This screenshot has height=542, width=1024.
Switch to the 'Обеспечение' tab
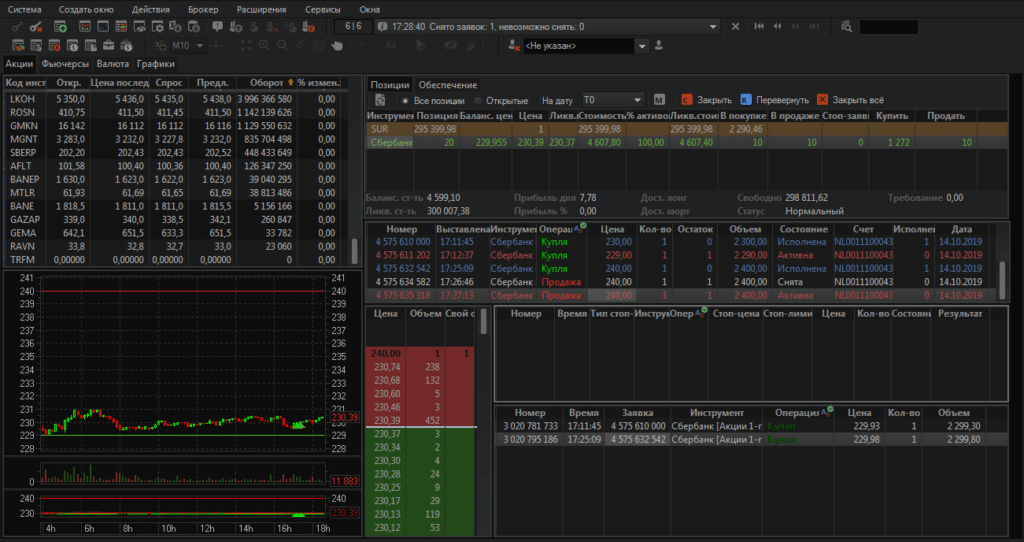coord(447,84)
